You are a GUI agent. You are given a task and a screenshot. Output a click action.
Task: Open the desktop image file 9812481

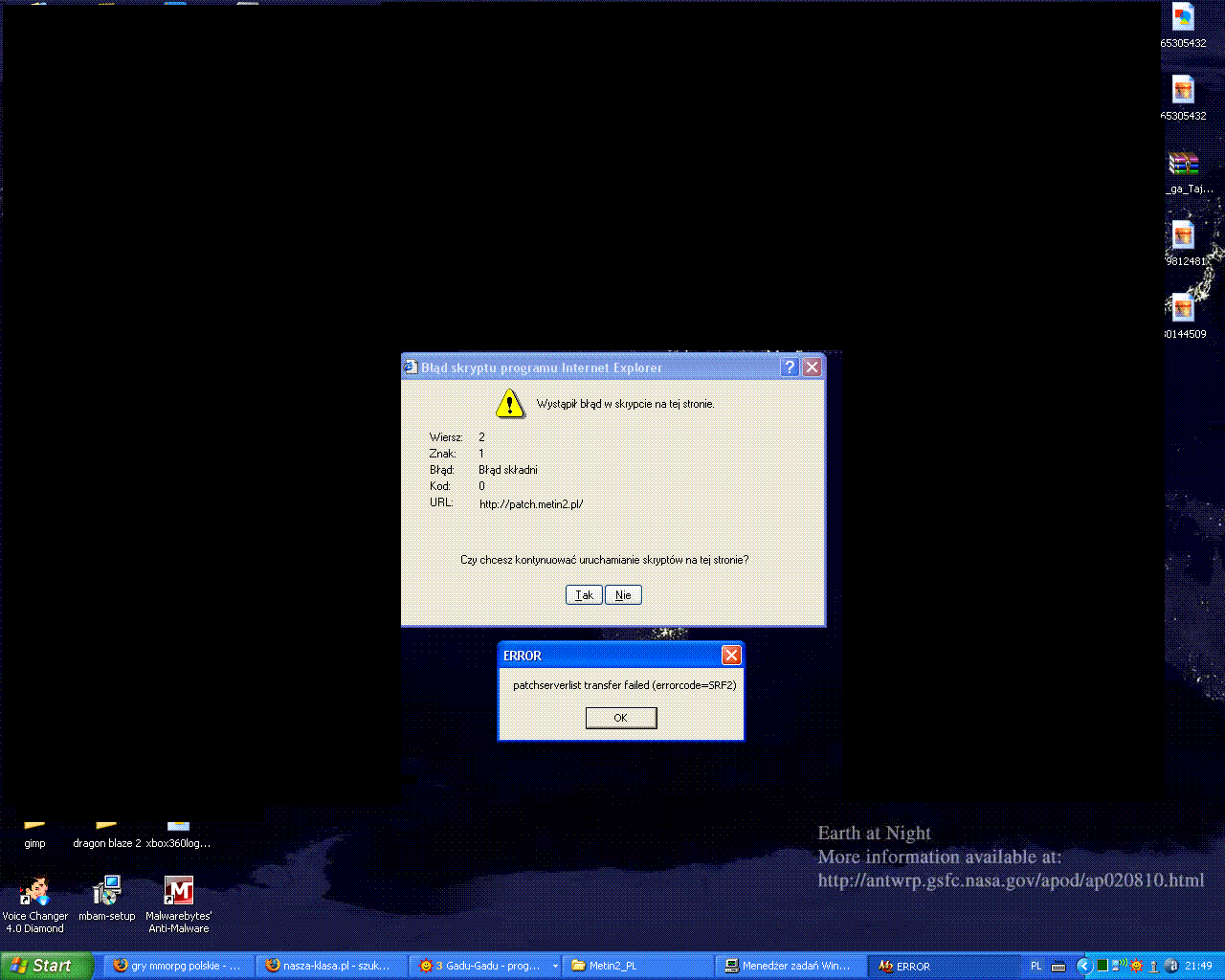1185,243
